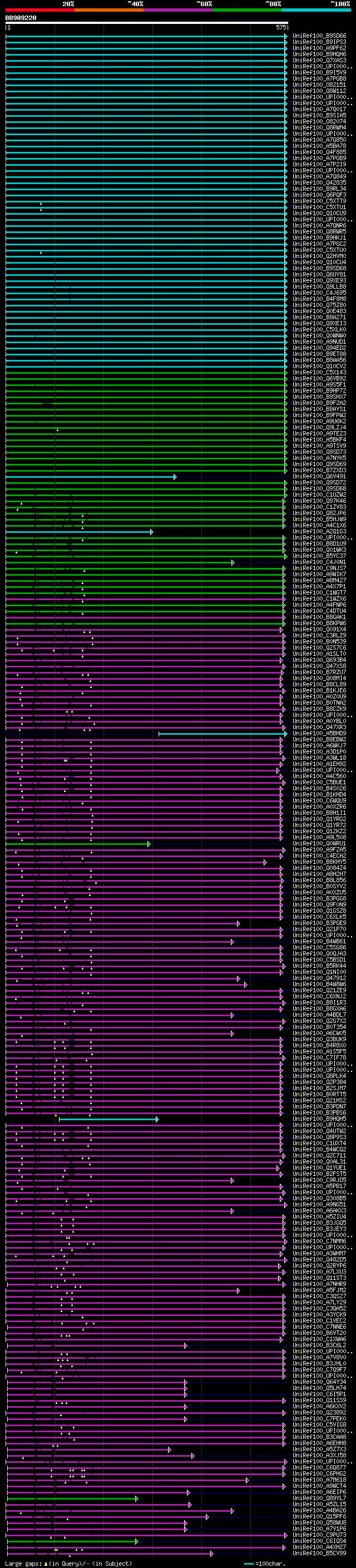Click the cyan ~100% legend color bar
This screenshot has height=1568, width=356.
click(x=316, y=10)
